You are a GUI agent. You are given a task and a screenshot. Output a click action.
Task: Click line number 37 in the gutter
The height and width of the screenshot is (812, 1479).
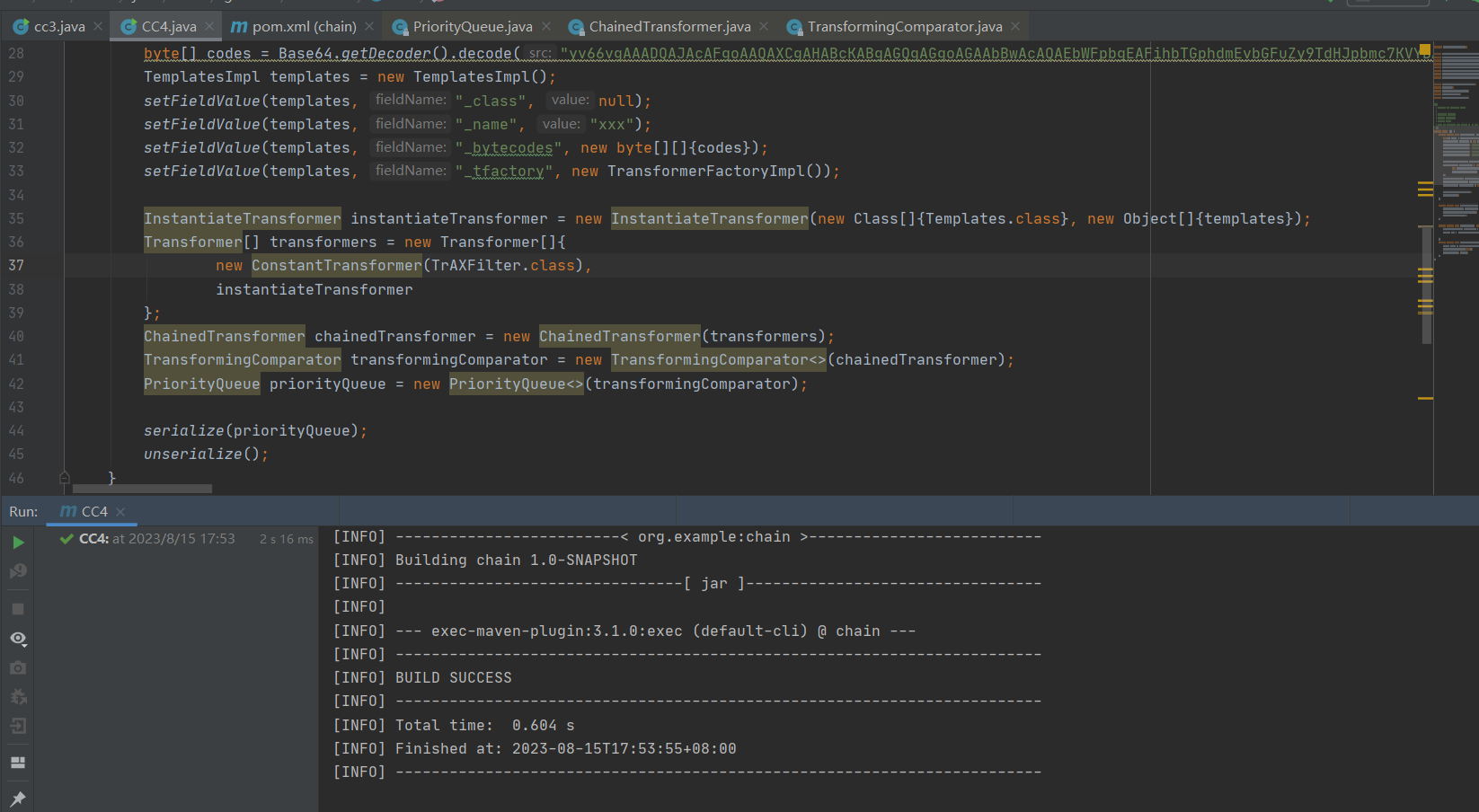point(17,265)
